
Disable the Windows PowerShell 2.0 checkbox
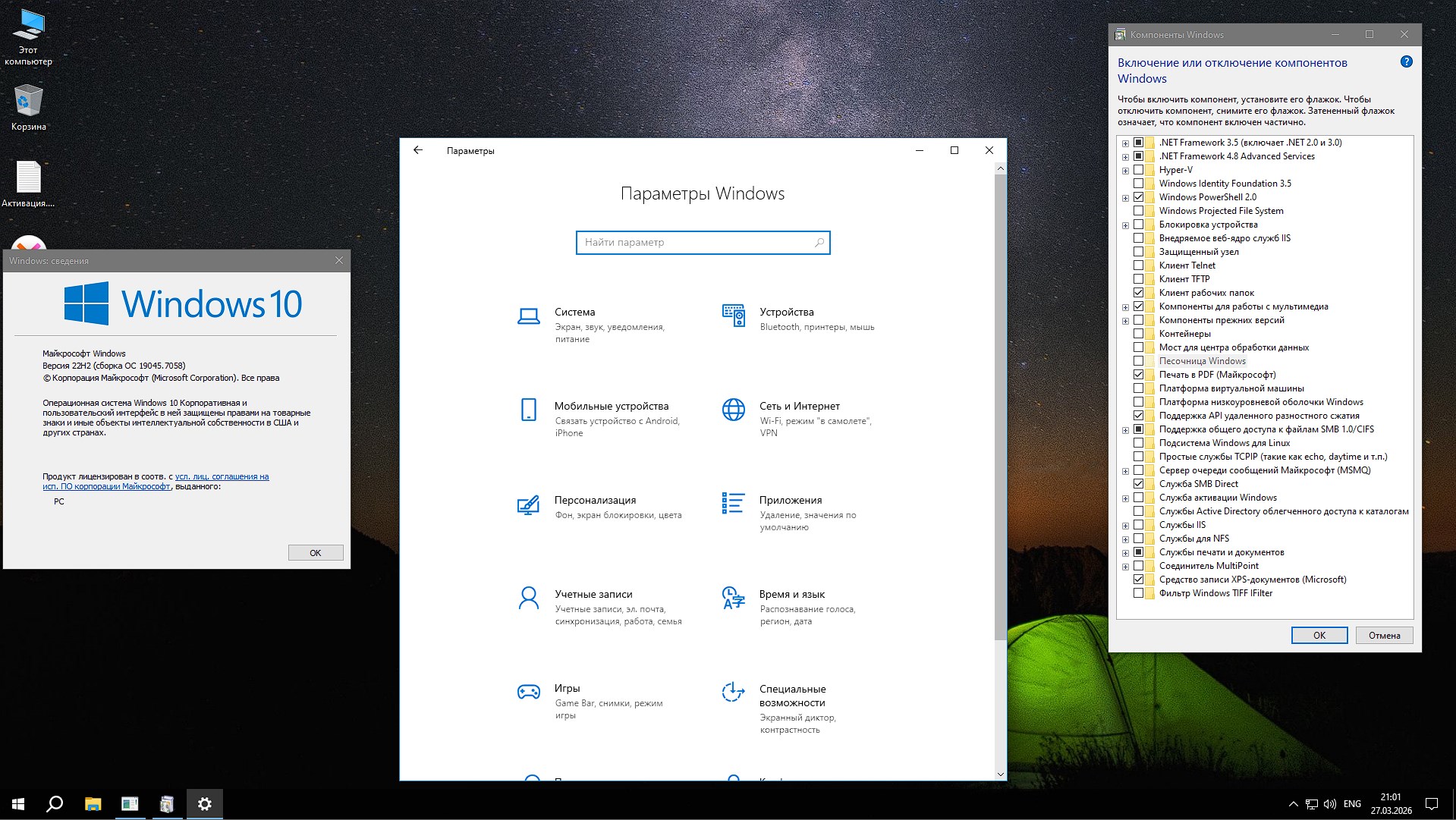click(1139, 196)
